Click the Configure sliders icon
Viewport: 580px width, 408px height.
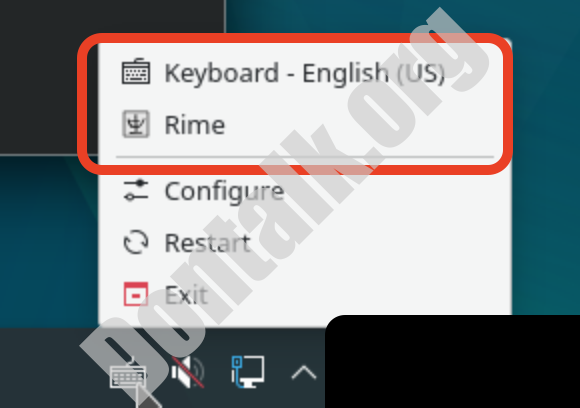pos(136,190)
